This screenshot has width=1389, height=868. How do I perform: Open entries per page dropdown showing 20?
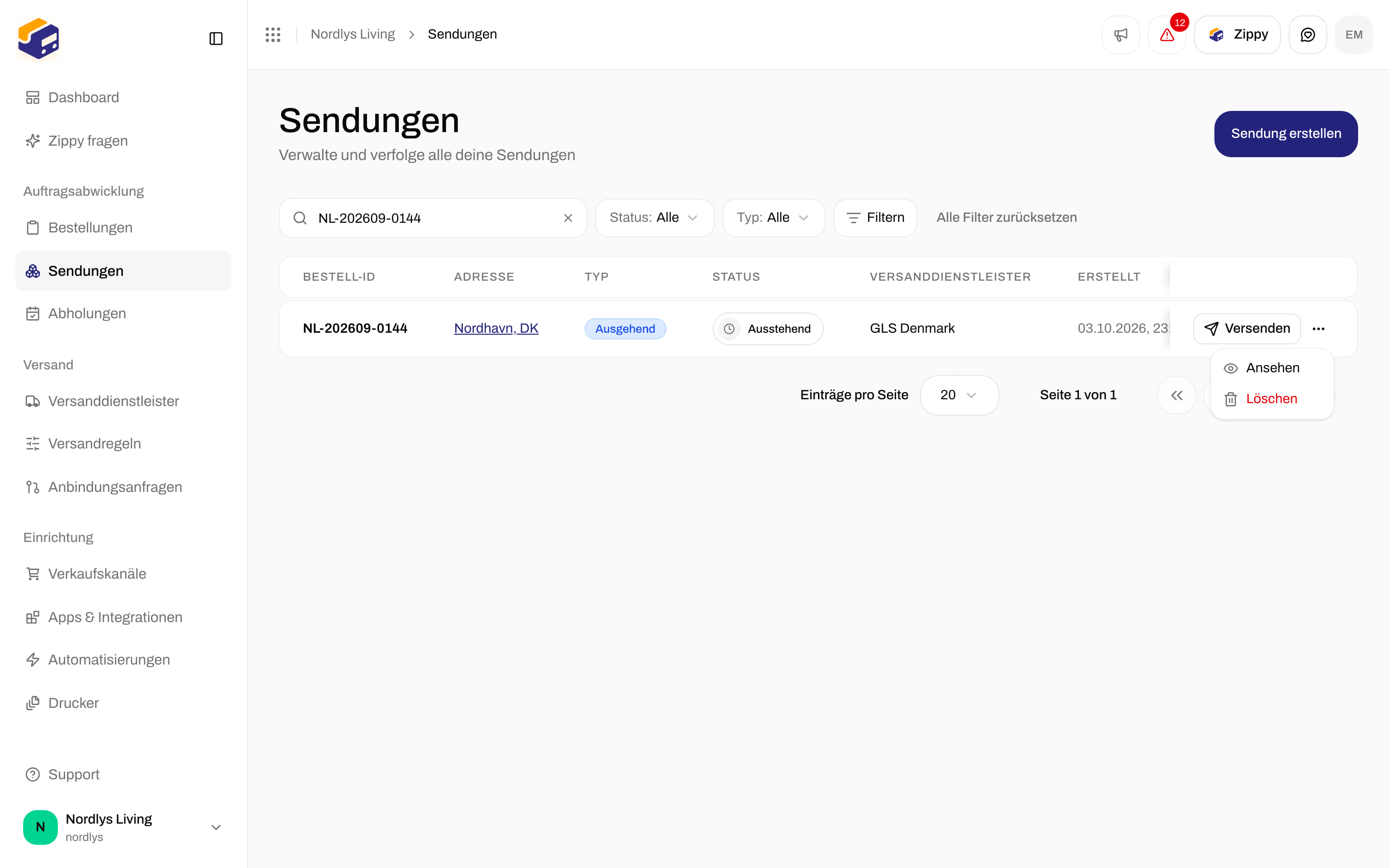(x=959, y=395)
